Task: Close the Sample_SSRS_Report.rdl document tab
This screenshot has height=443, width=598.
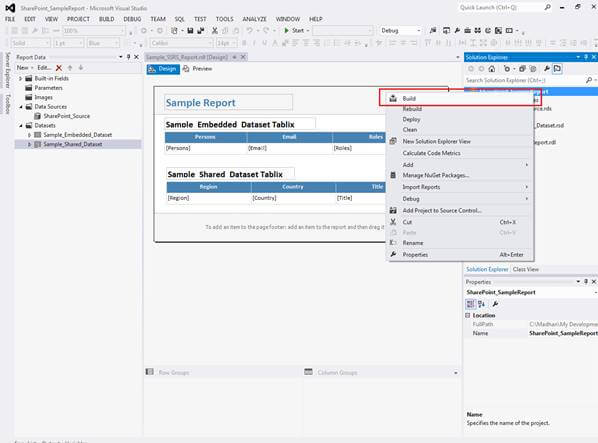Action: [243, 57]
